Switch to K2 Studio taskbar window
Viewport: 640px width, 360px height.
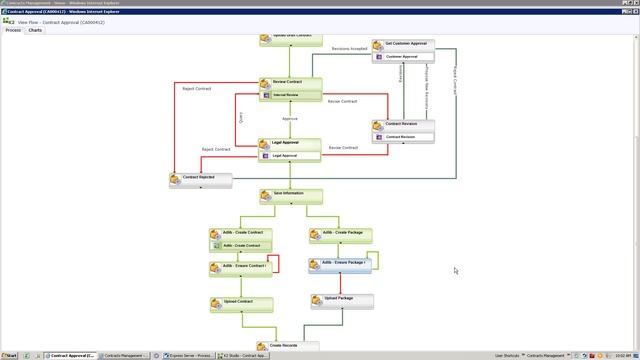243,356
